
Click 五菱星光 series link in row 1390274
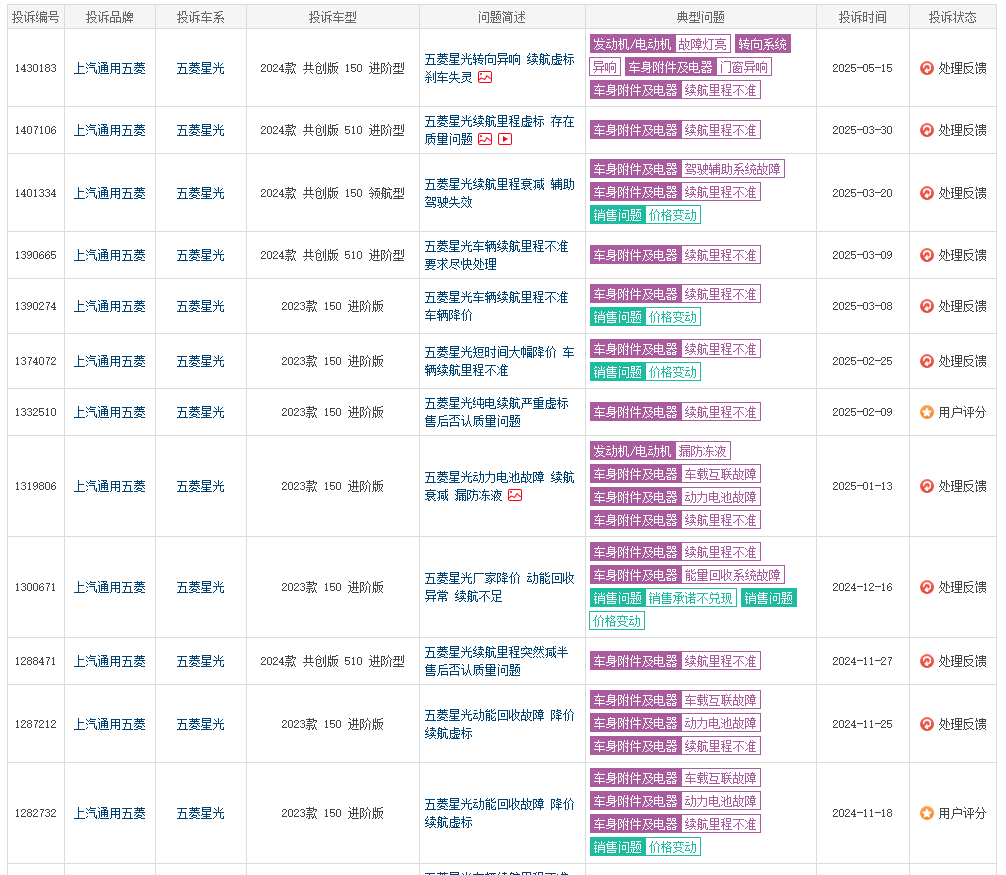point(201,306)
